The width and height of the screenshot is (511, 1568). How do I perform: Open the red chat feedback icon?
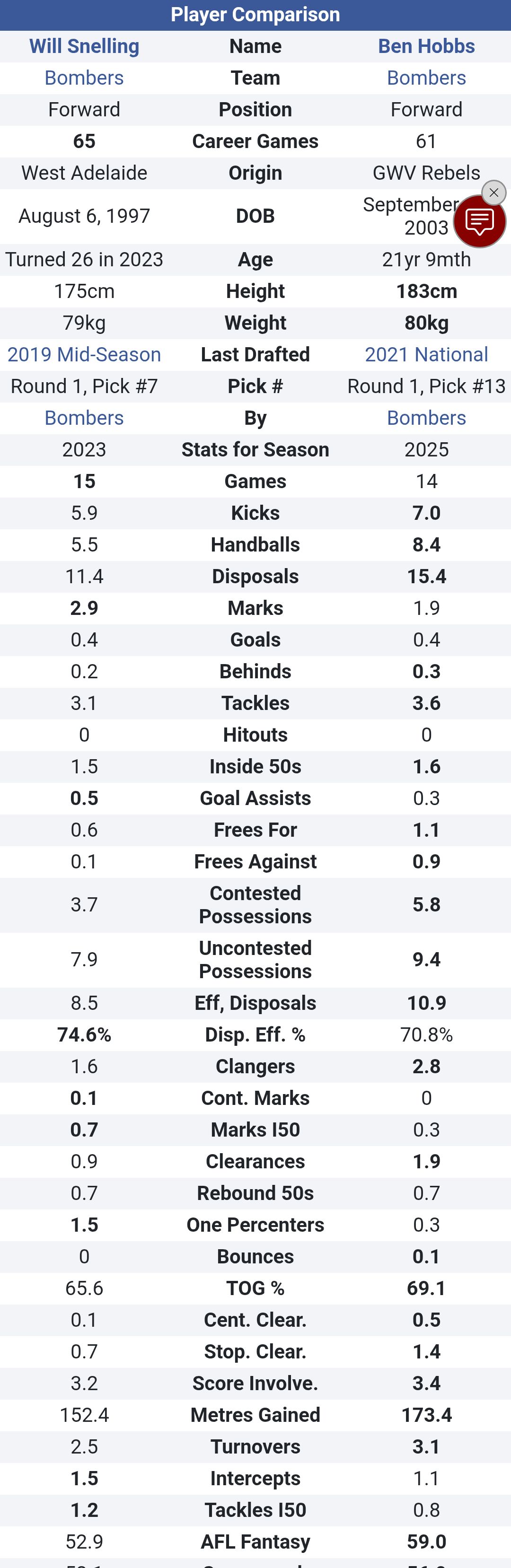coord(479,221)
